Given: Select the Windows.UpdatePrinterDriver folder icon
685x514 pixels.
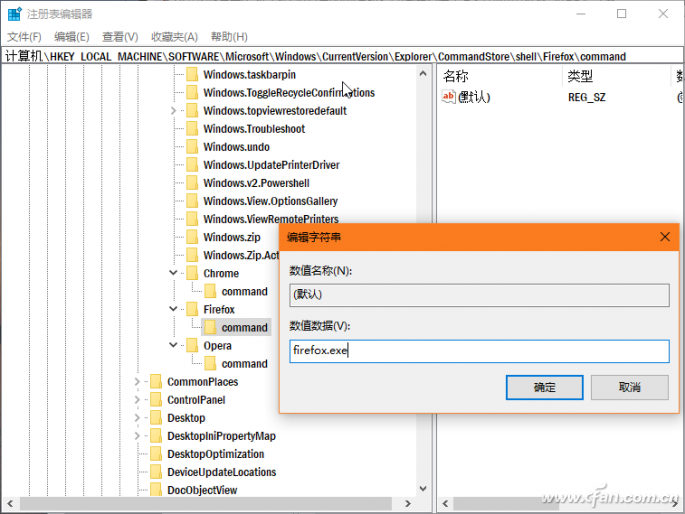Looking at the screenshot, I should coord(192,165).
